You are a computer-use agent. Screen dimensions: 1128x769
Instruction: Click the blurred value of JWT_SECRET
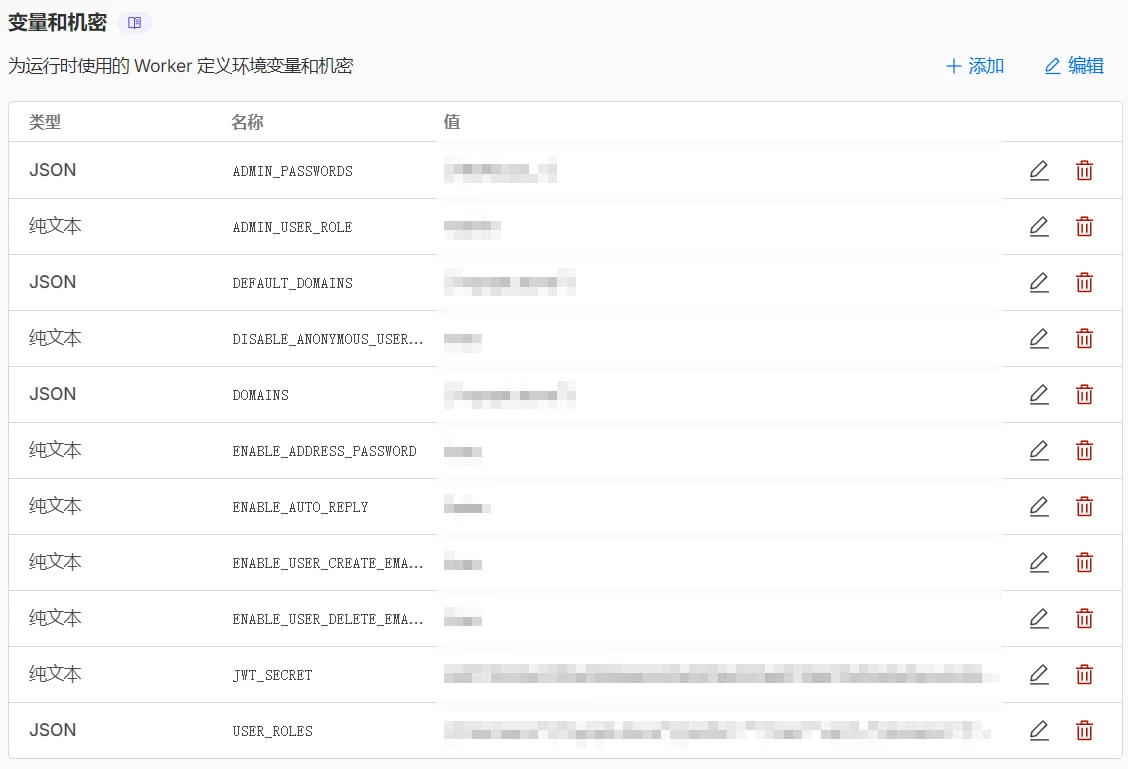click(x=720, y=675)
